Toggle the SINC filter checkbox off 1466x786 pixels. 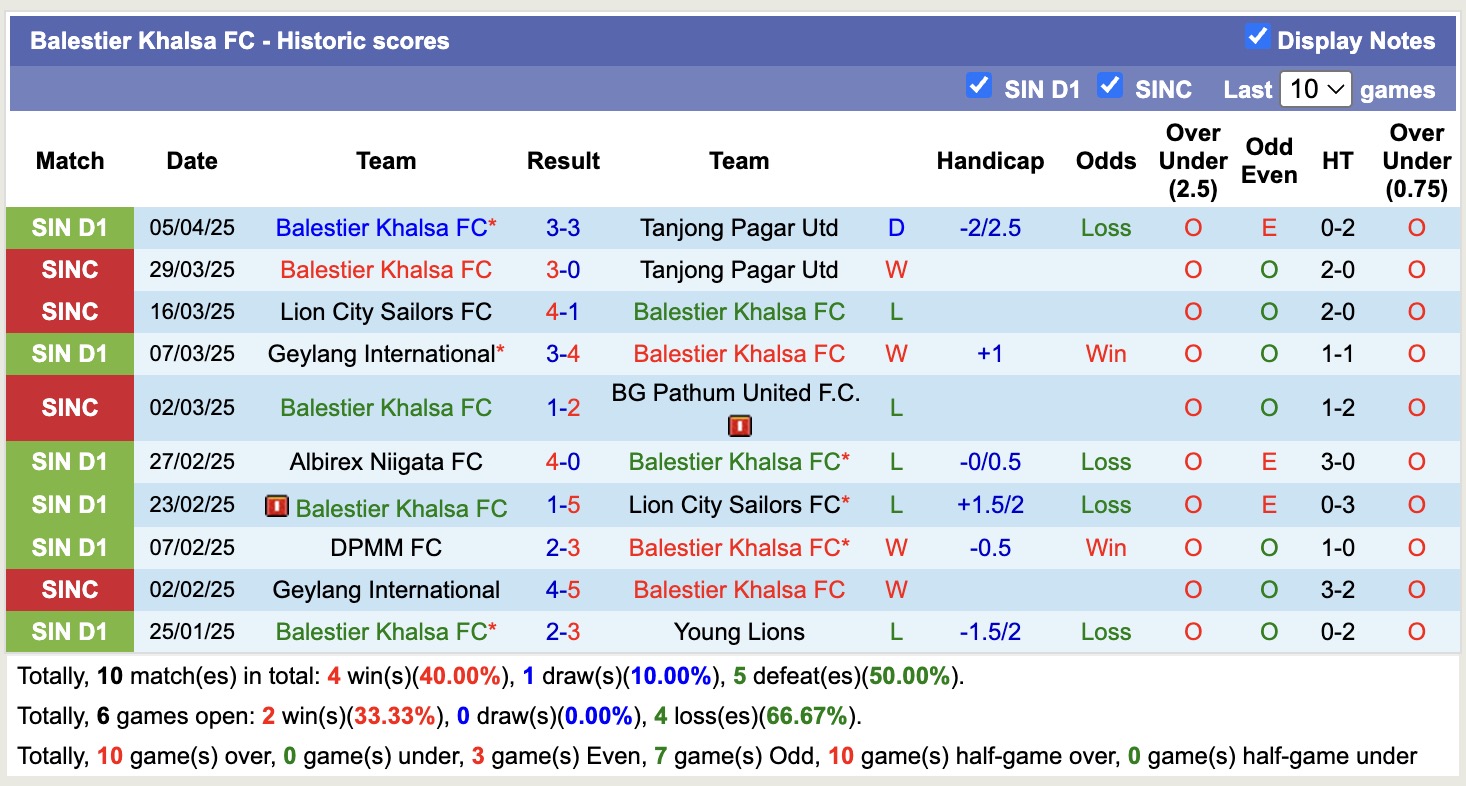[x=1109, y=87]
